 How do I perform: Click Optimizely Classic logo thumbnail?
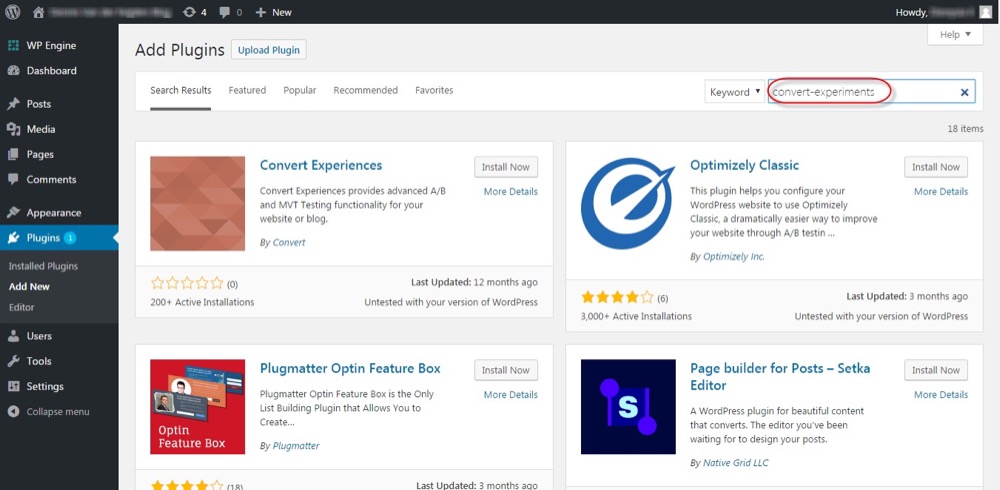coord(628,204)
